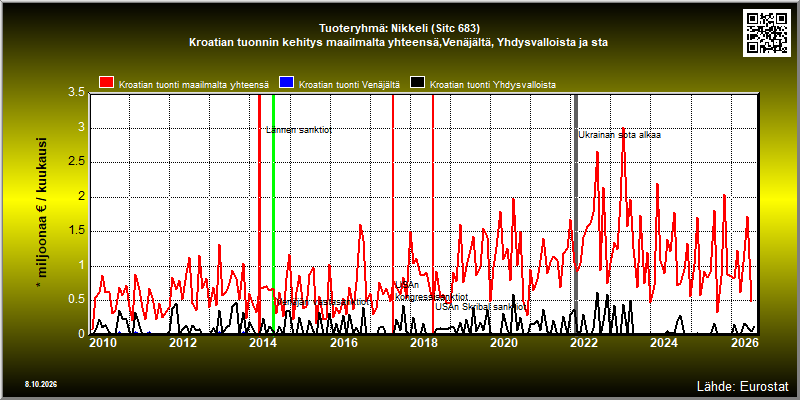The height and width of the screenshot is (400, 800).
Task: Click the y-axis value 1.5
Action: (x=76, y=231)
